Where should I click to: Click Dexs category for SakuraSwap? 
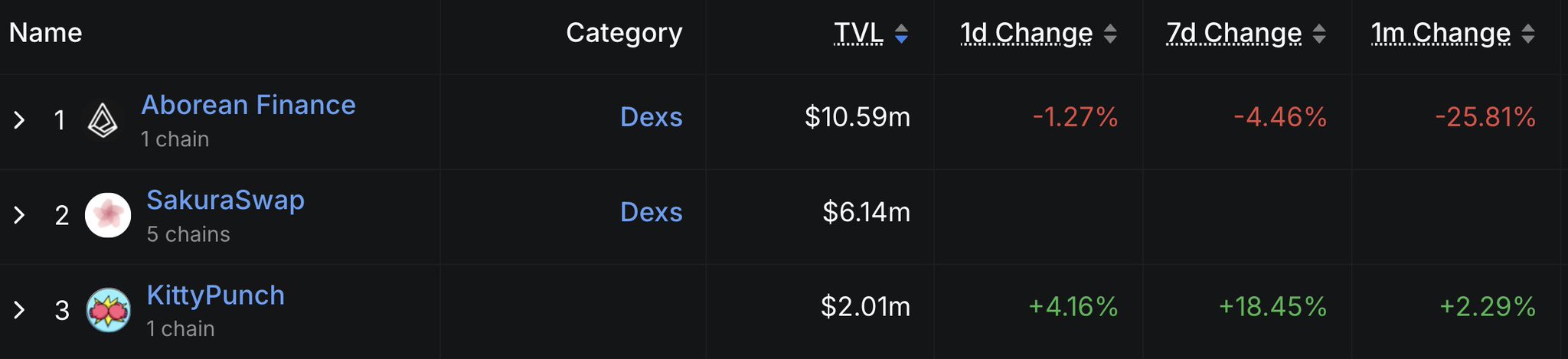click(651, 212)
